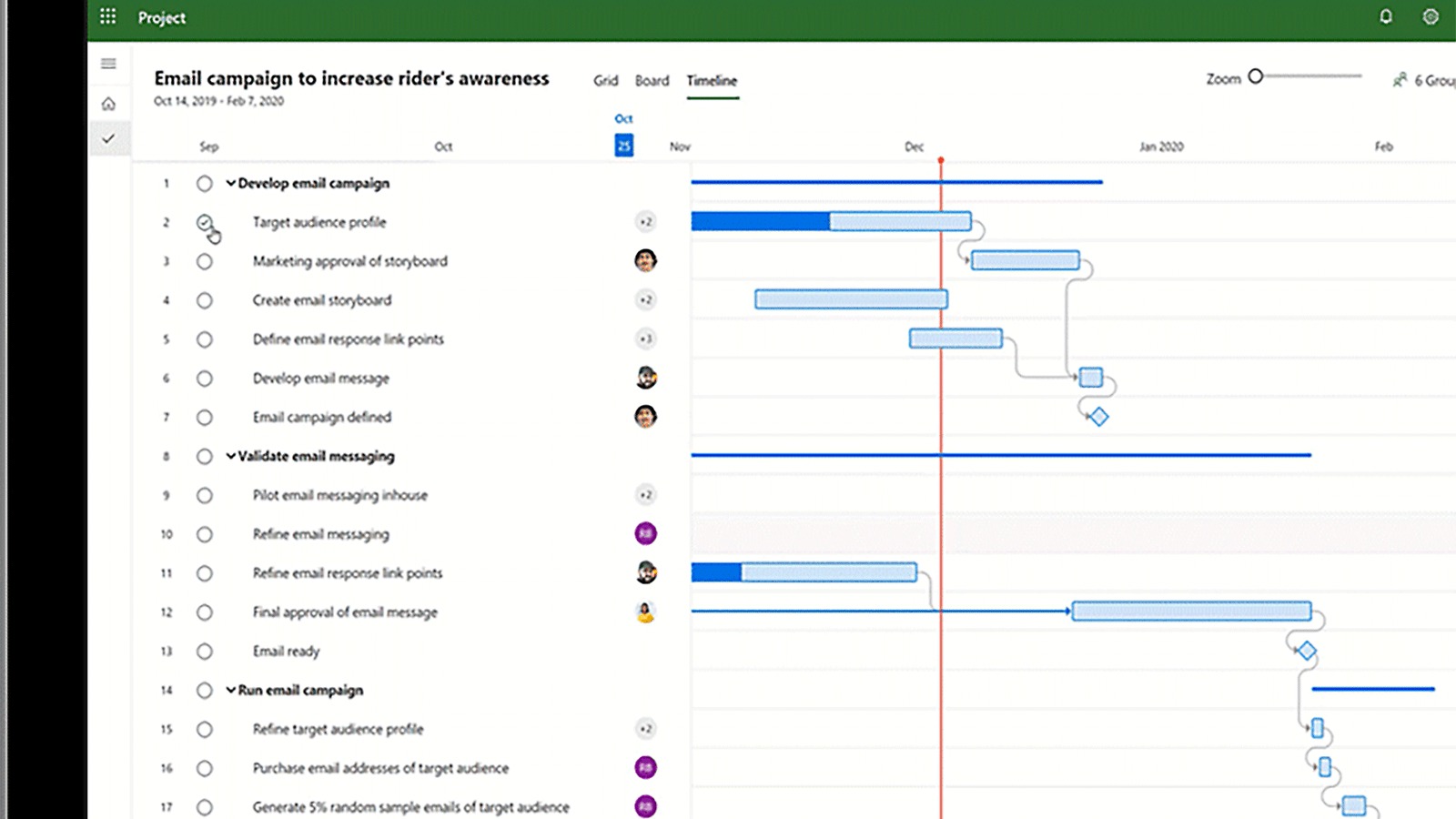This screenshot has height=819, width=1456.
Task: Click assignee avatar for Develop email message
Action: click(x=646, y=378)
